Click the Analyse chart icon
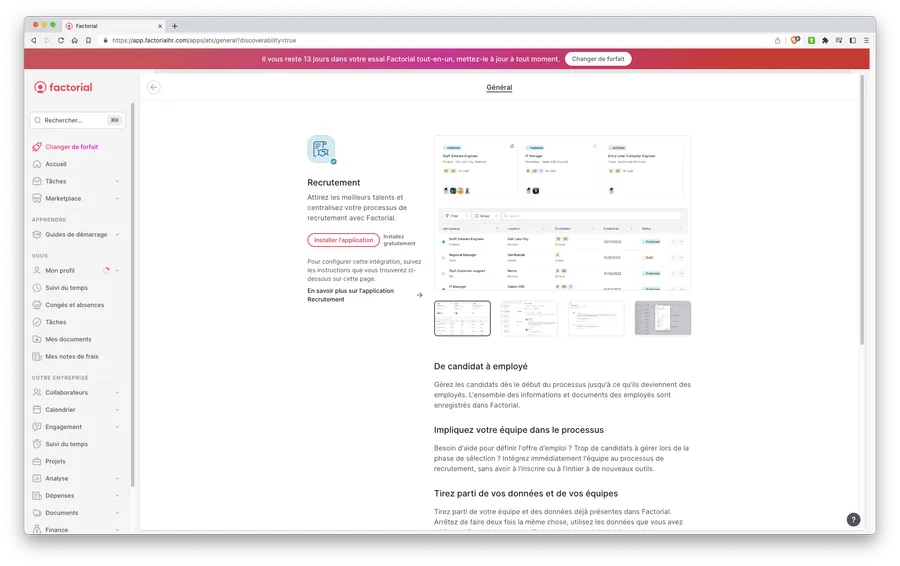Screen dimensions: 900x566 pos(37,479)
